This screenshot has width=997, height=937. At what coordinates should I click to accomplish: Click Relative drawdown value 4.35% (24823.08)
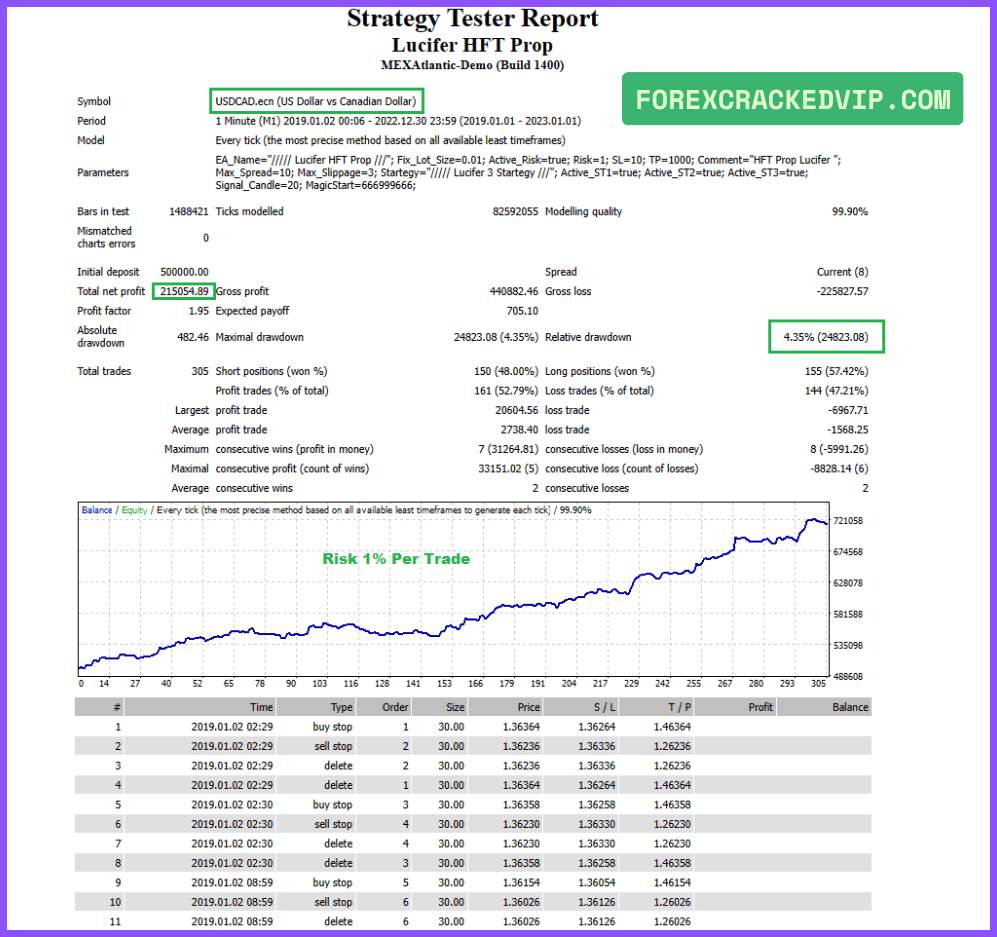tap(825, 337)
